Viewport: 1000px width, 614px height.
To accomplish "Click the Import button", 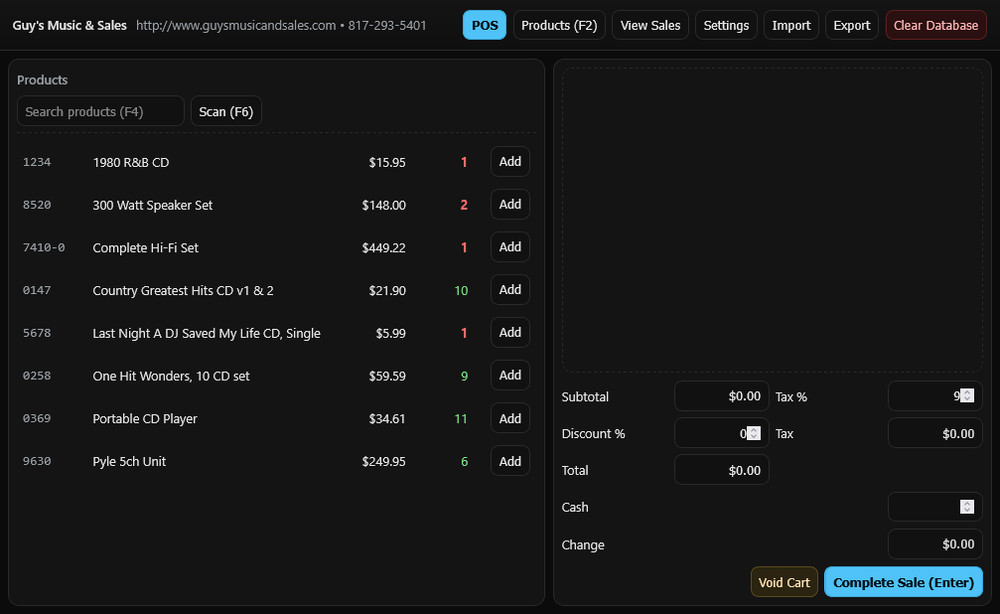I will 790,24.
